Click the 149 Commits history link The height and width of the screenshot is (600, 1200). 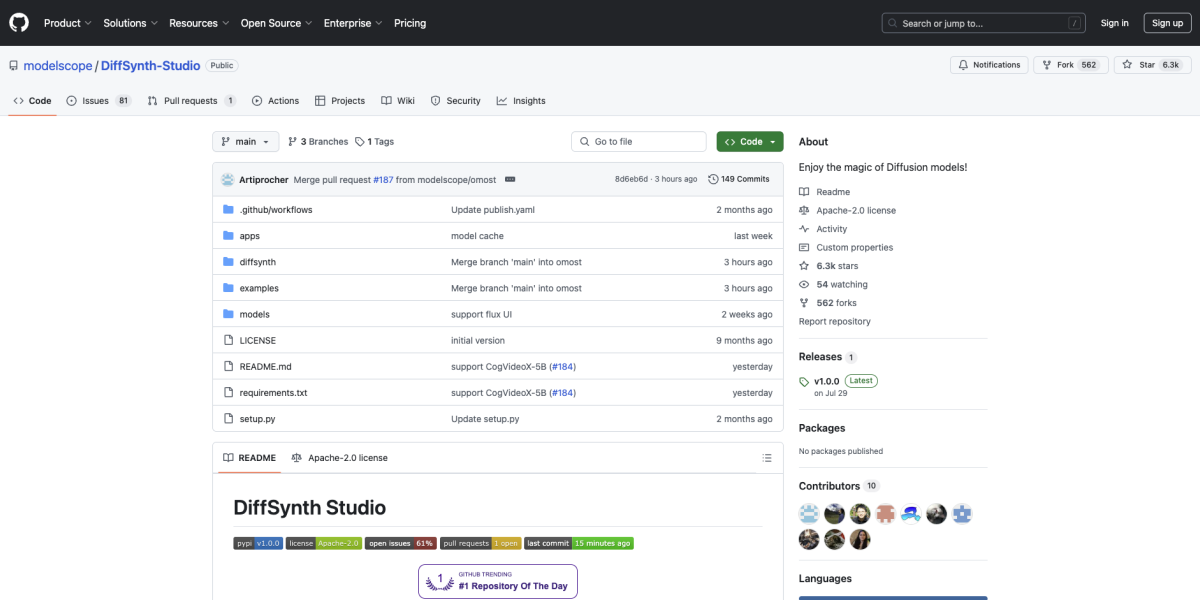(x=738, y=179)
